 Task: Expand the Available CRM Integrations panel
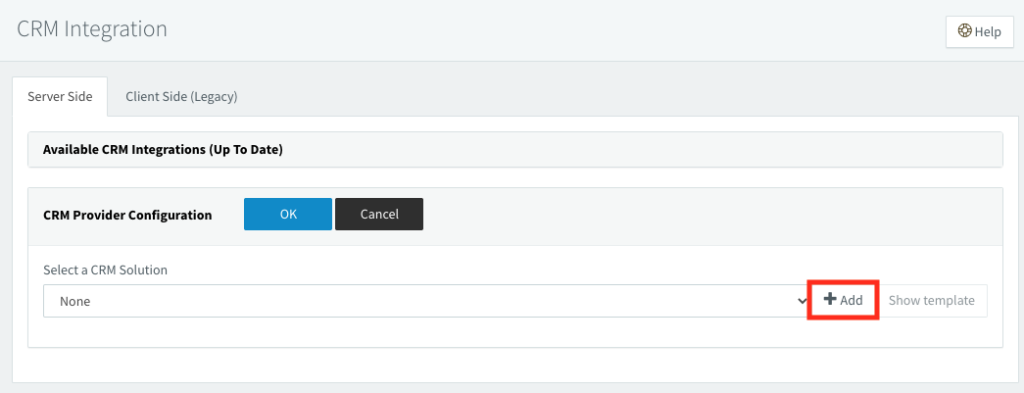[x=515, y=149]
